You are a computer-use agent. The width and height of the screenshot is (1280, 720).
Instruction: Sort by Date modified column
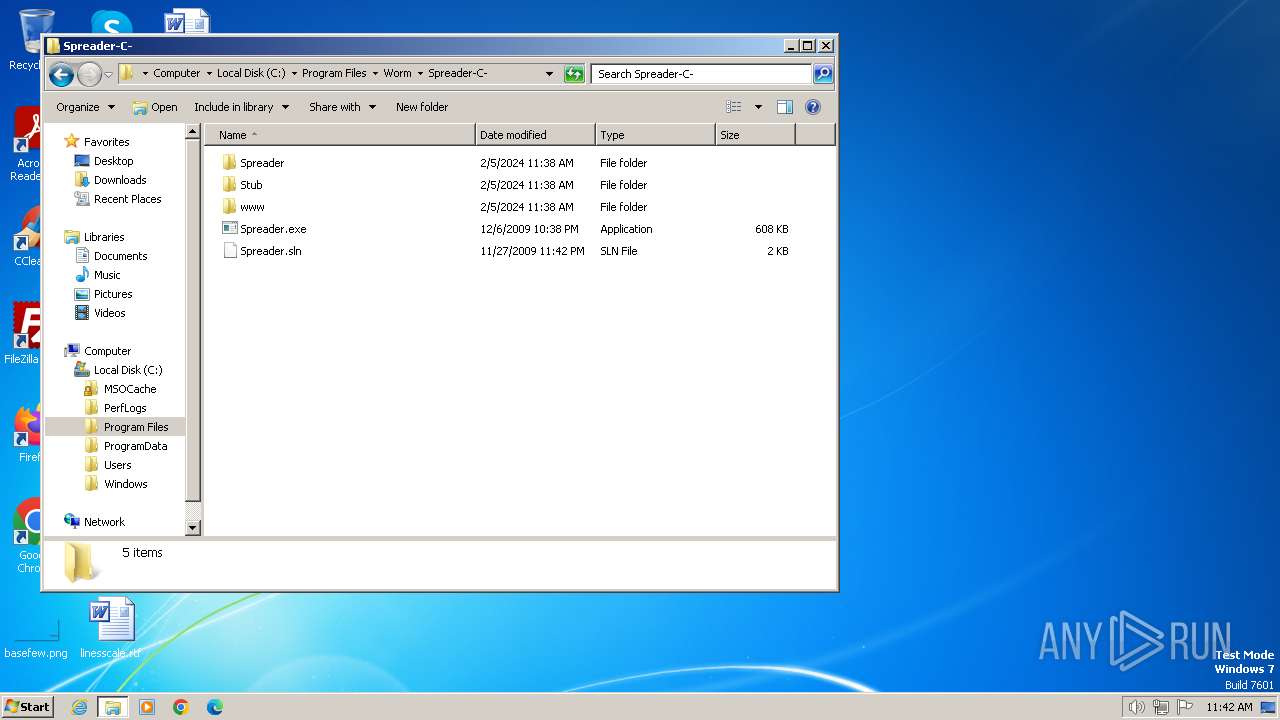click(535, 135)
